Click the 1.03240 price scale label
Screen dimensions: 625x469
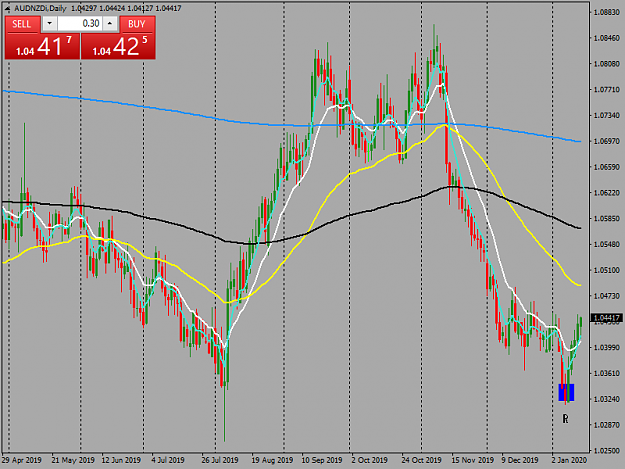(607, 399)
